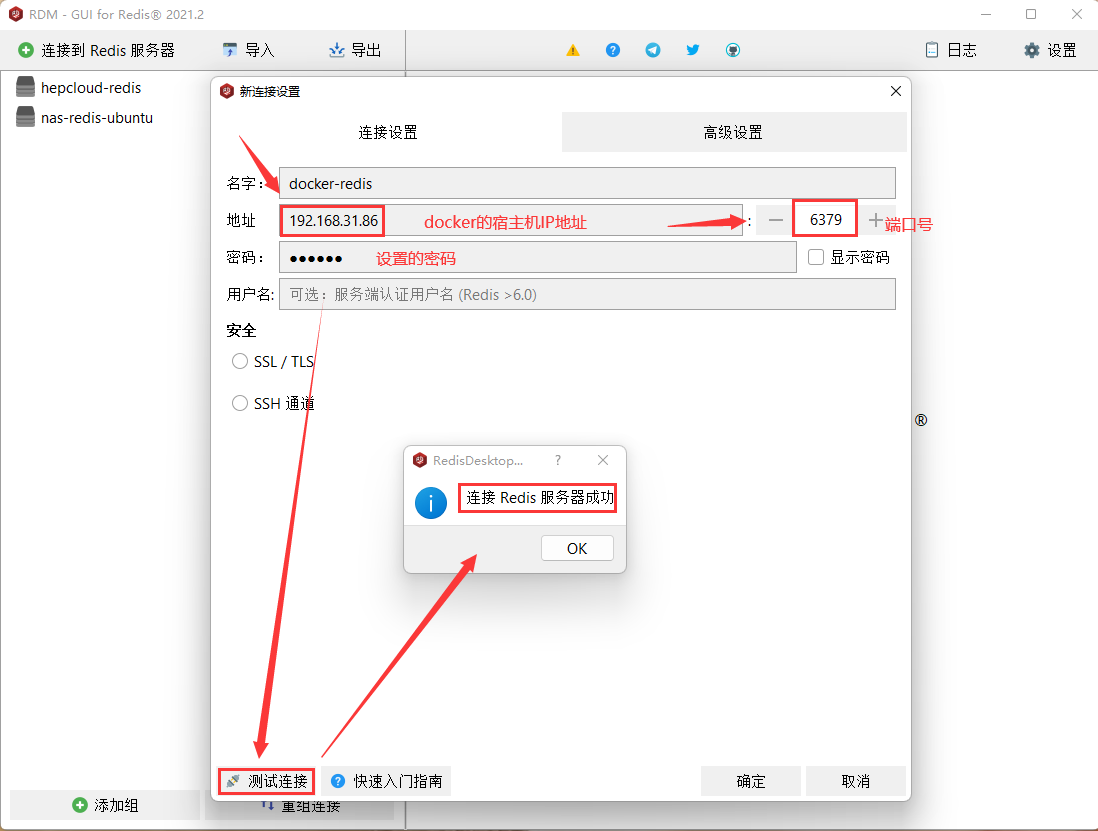
Task: Cancel with the 取消 button
Action: [856, 781]
